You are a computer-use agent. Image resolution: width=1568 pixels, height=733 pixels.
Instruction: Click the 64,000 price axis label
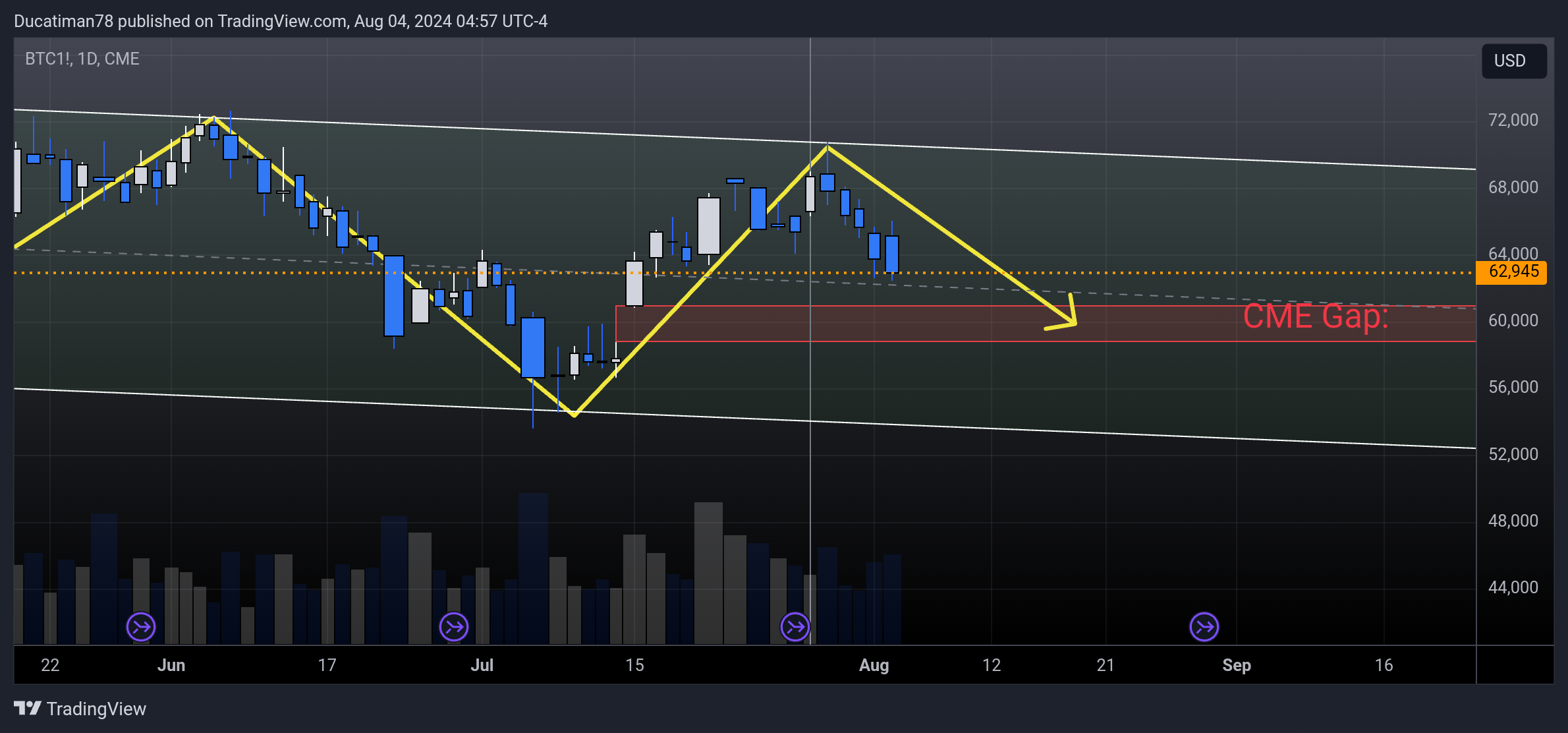pos(1513,253)
